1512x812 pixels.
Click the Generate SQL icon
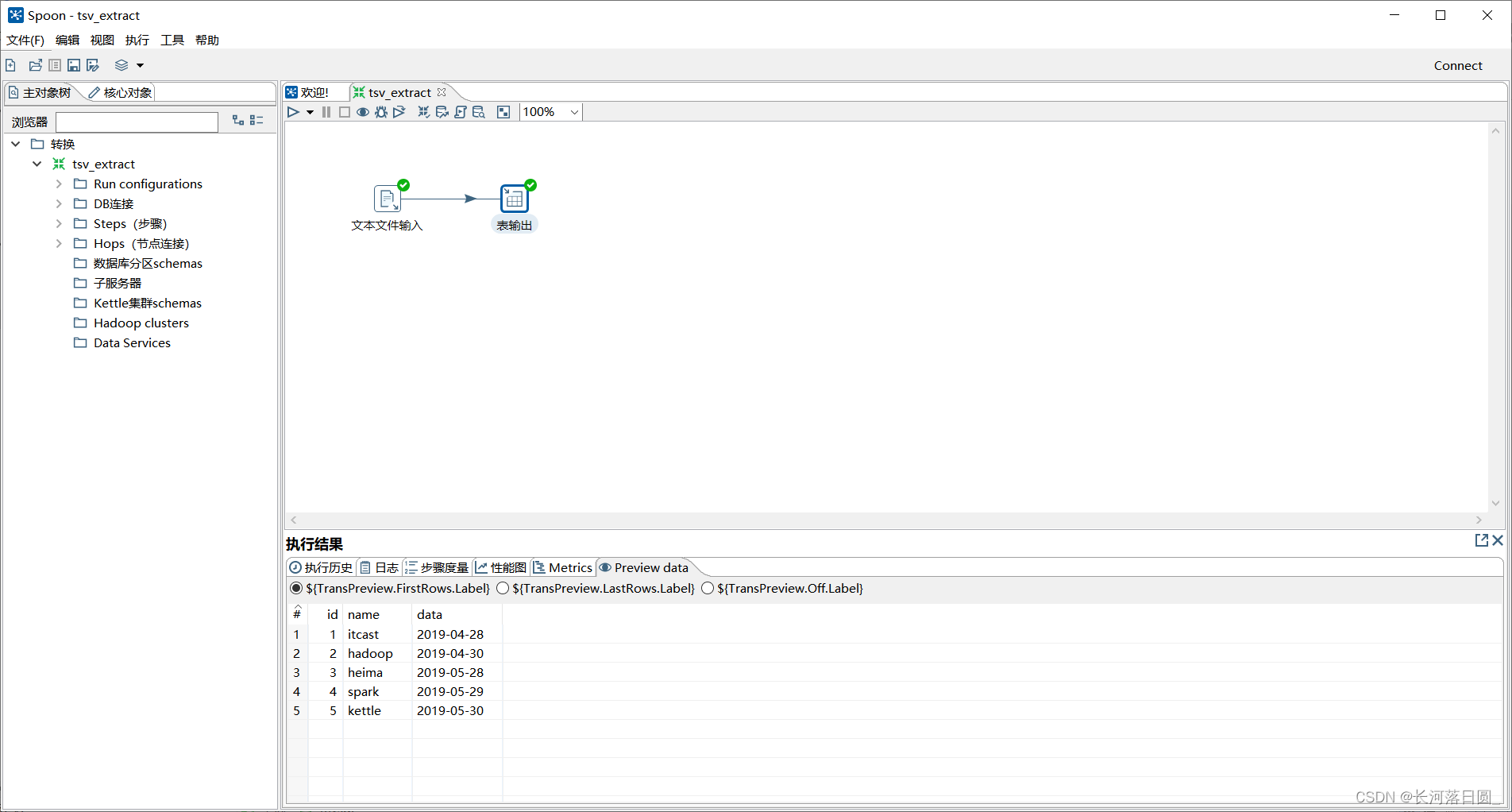(461, 112)
